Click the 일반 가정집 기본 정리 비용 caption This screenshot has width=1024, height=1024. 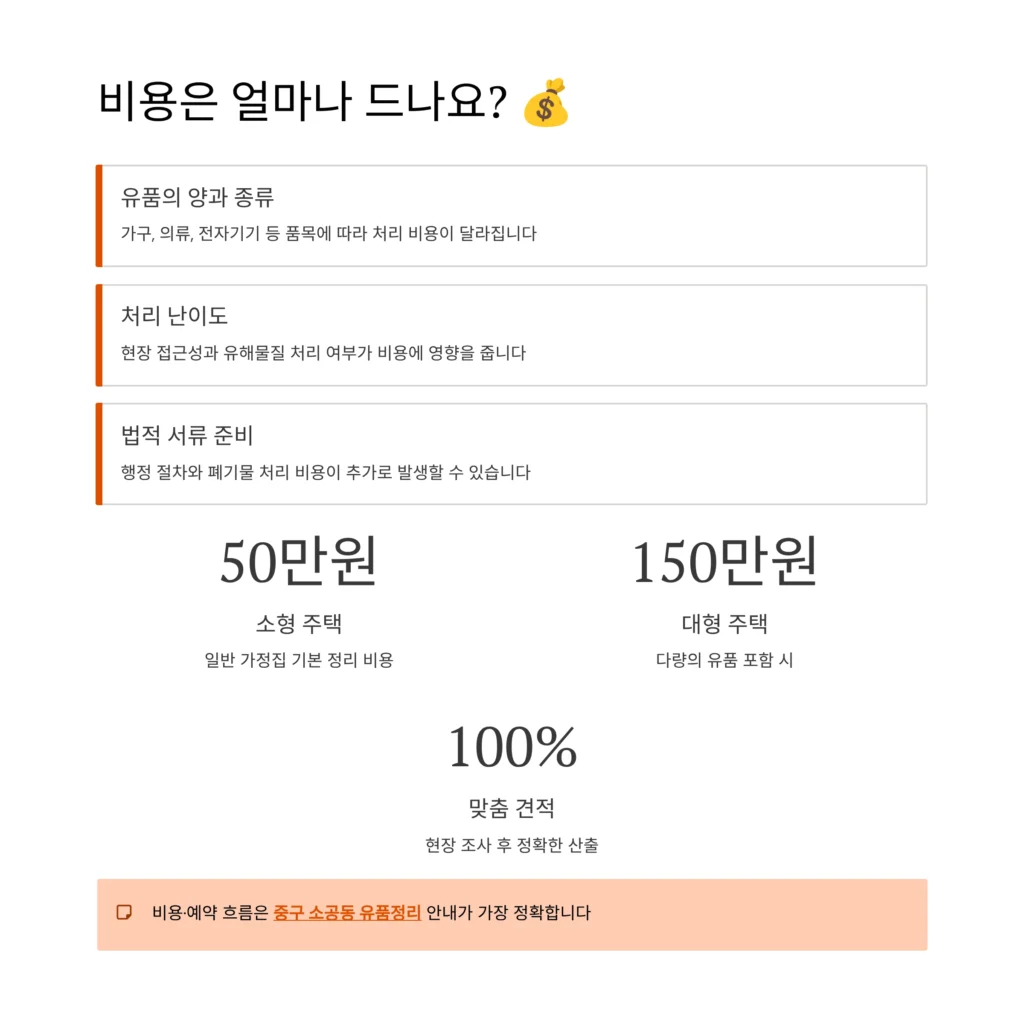(x=298, y=660)
